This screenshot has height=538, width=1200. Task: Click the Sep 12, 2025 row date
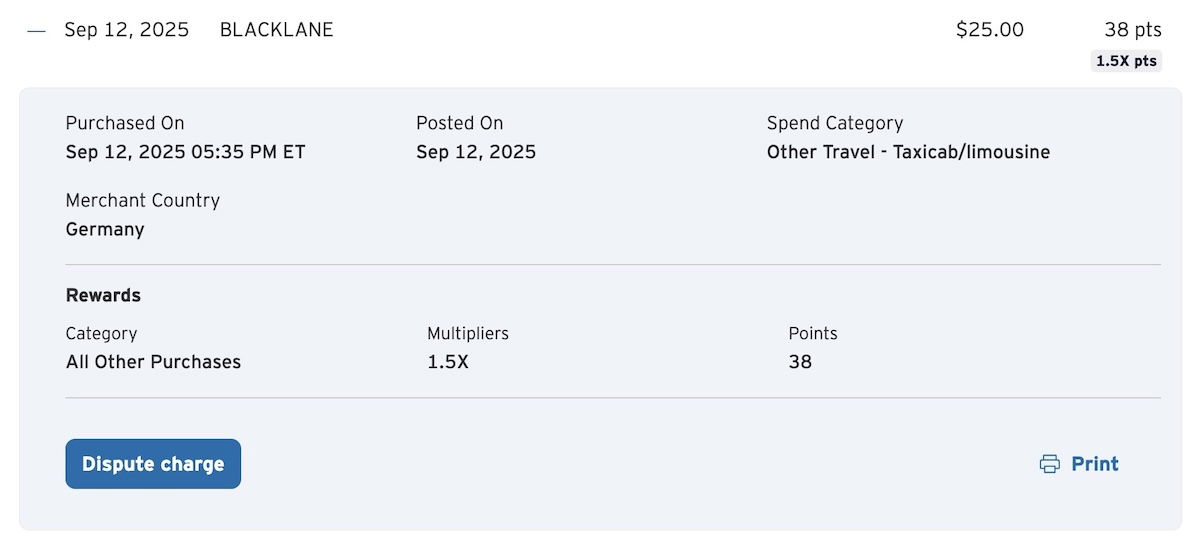[126, 30]
